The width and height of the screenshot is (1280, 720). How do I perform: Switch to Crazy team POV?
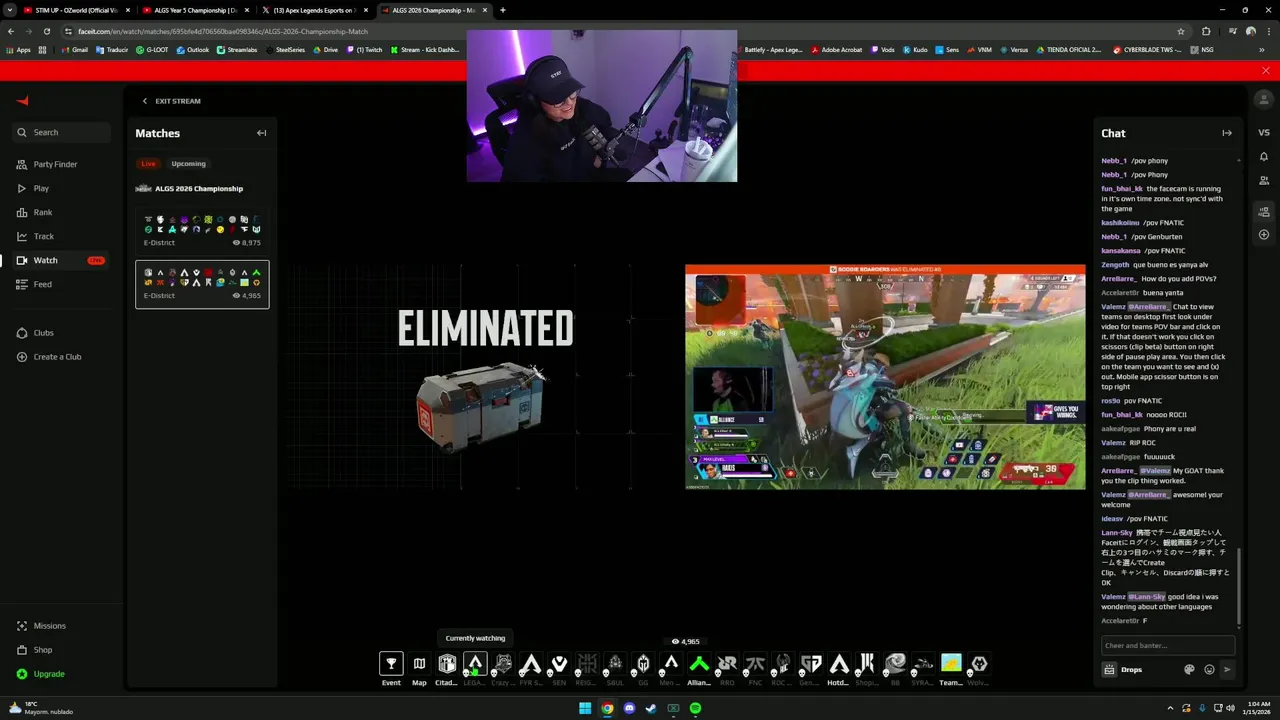pyautogui.click(x=503, y=664)
